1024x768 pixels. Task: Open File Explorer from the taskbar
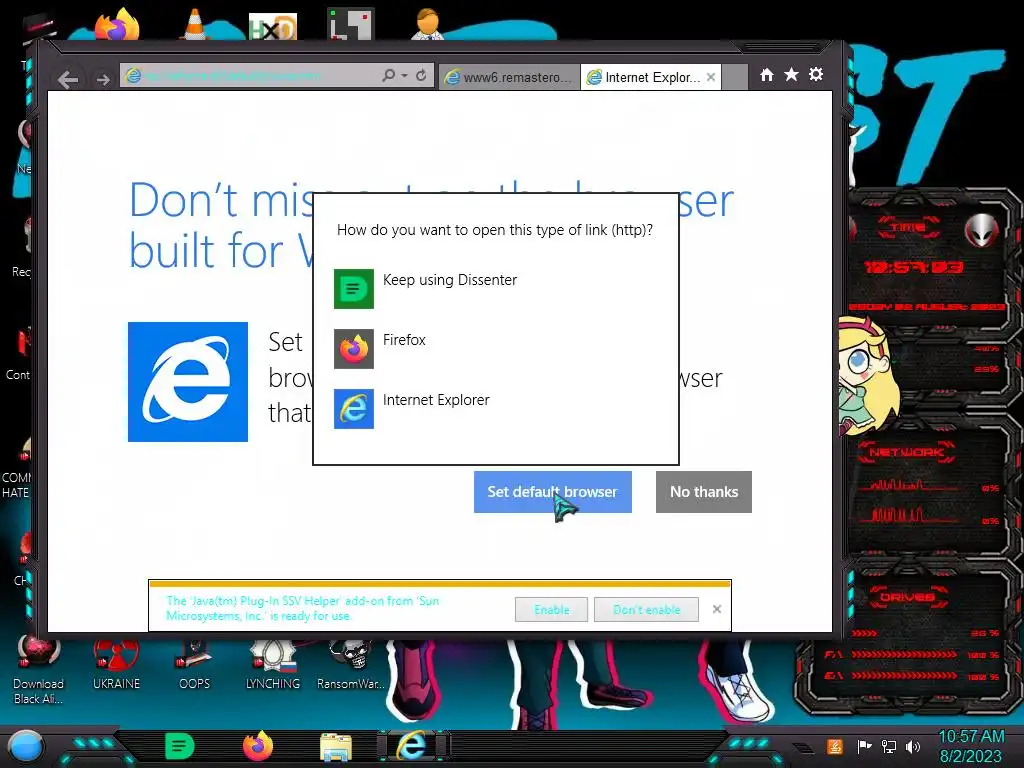click(x=336, y=747)
